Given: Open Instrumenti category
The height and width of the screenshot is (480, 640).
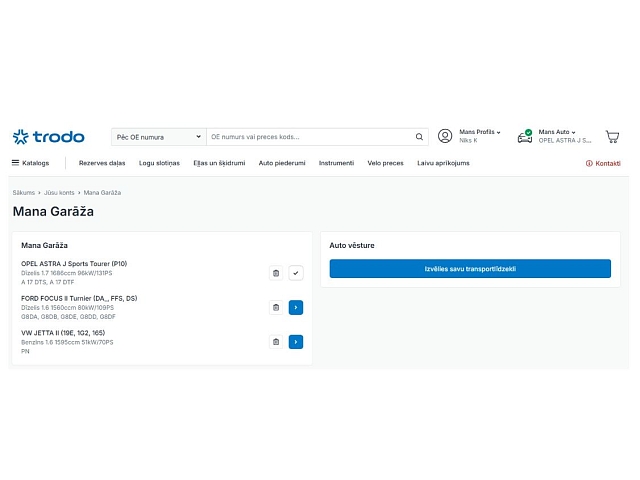Looking at the screenshot, I should 336,163.
